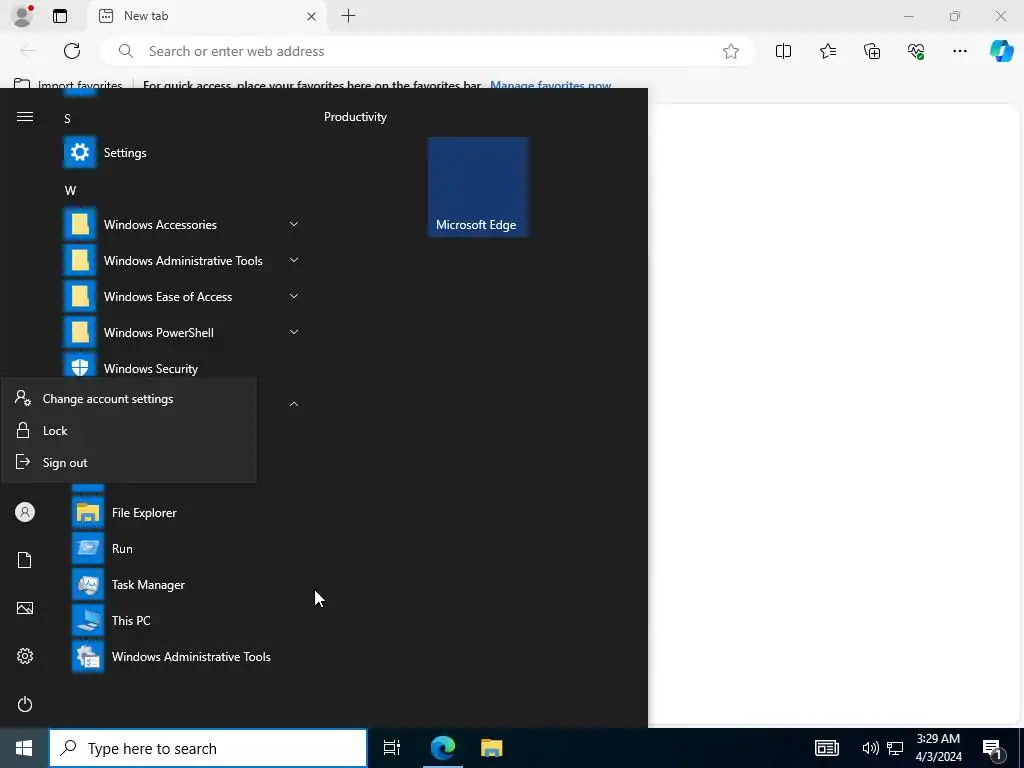Open Pictures from Start sidebar

[x=25, y=608]
